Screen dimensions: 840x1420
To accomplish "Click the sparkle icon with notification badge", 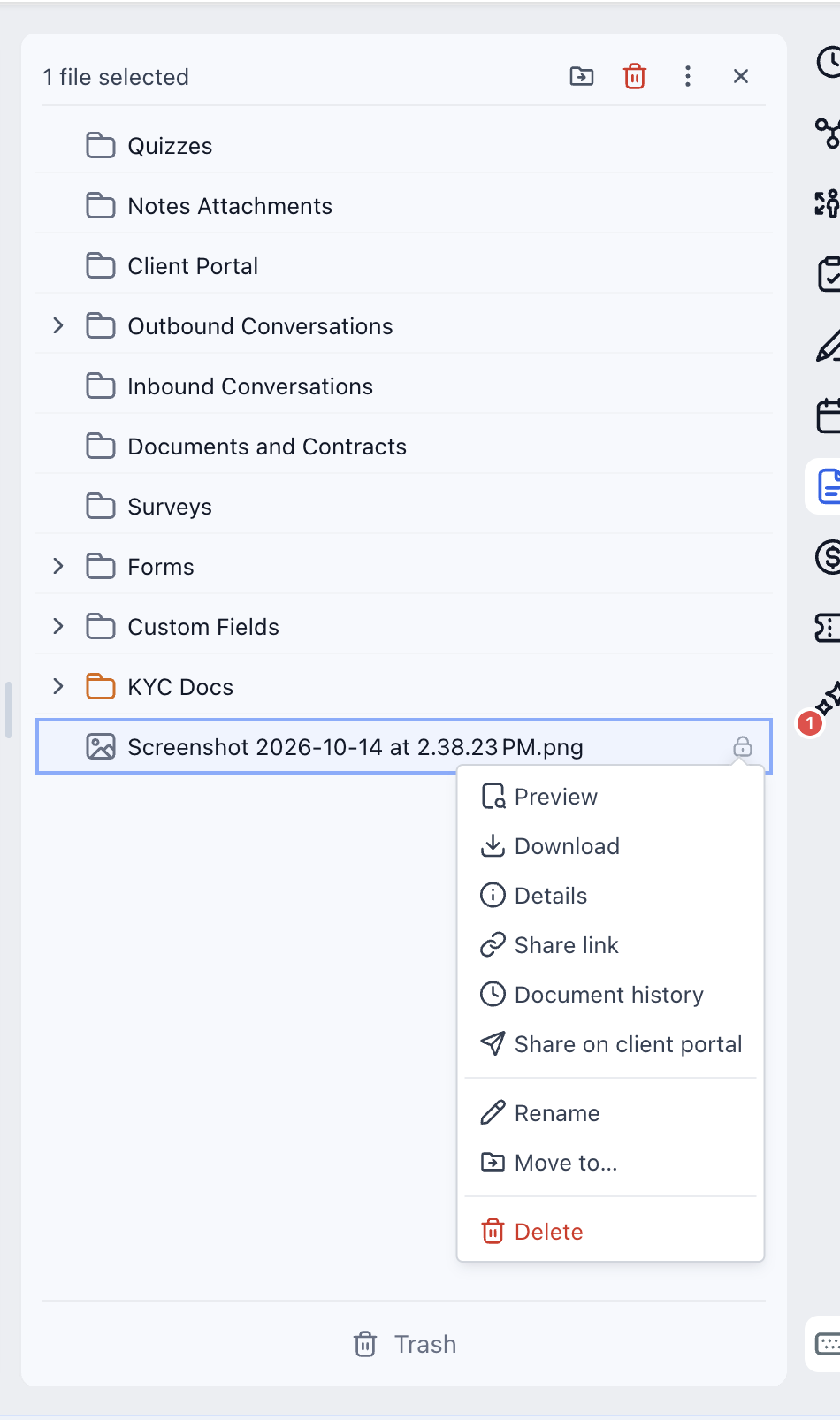I will (829, 700).
